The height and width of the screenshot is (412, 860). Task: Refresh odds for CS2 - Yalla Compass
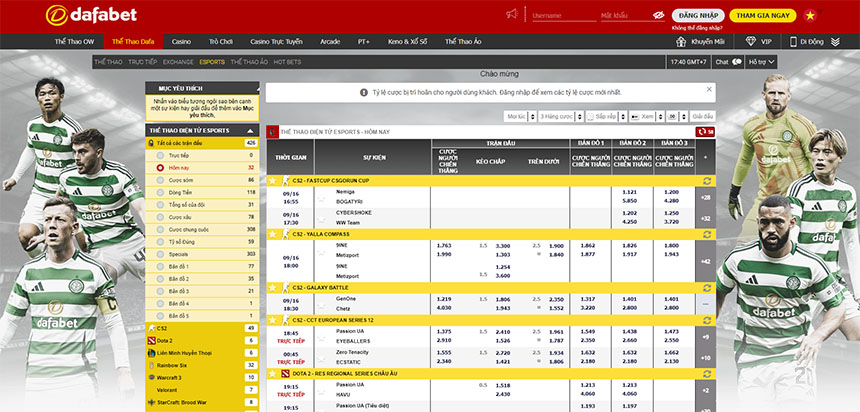coord(708,233)
